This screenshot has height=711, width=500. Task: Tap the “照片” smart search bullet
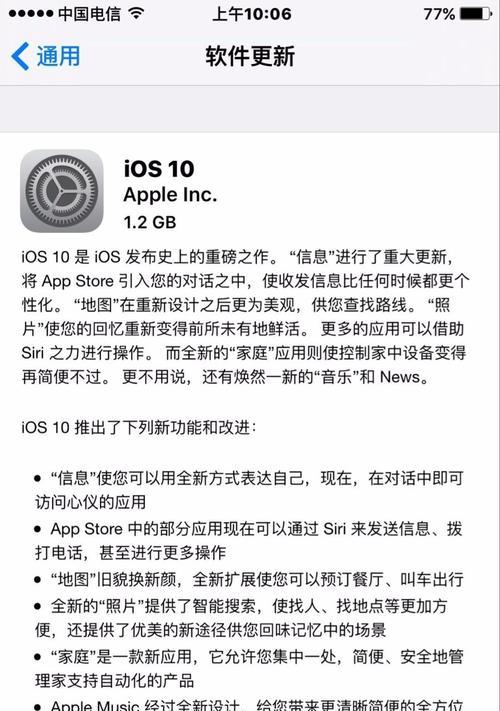241,618
